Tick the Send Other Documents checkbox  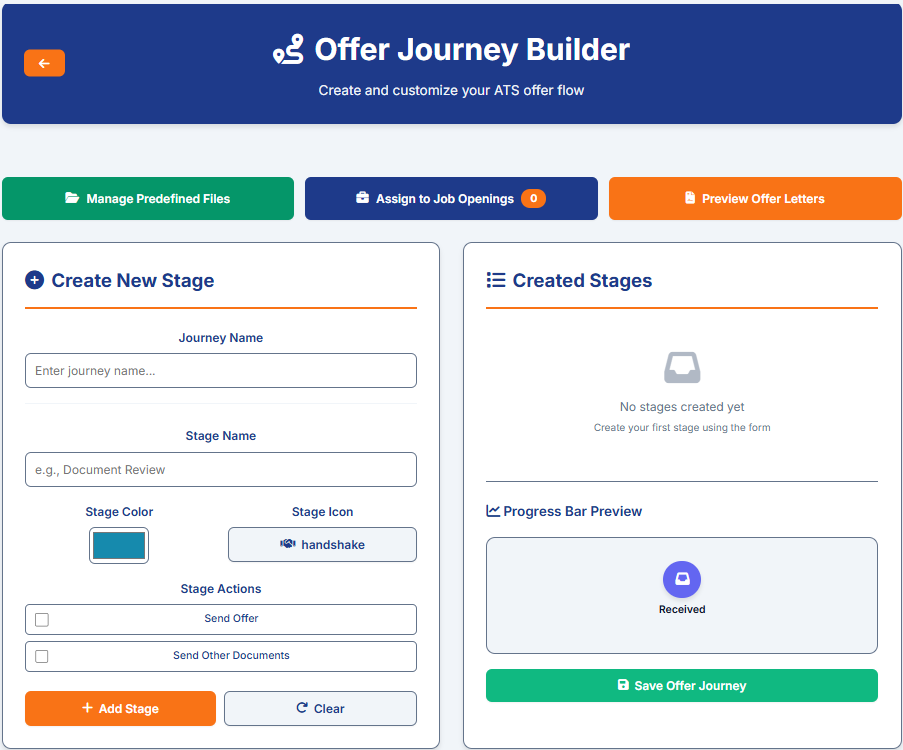click(42, 656)
